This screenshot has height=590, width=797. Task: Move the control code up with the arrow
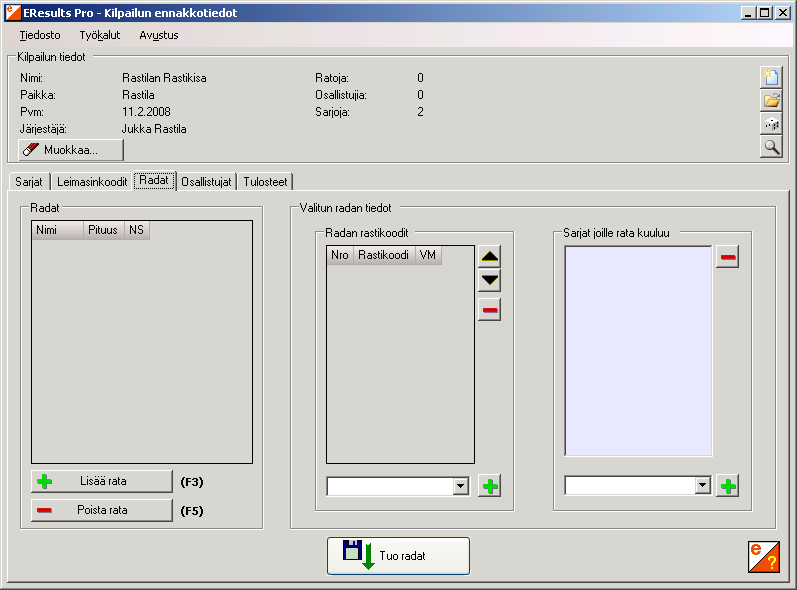coord(489,257)
